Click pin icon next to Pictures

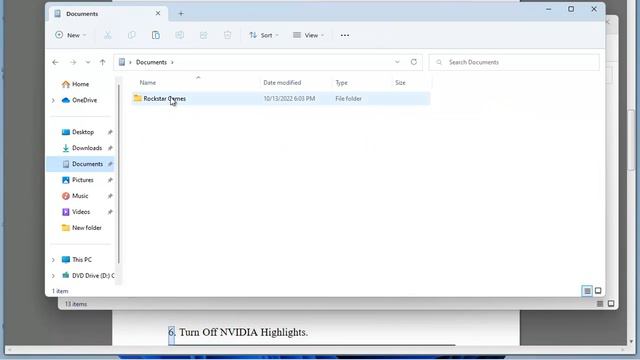110,180
